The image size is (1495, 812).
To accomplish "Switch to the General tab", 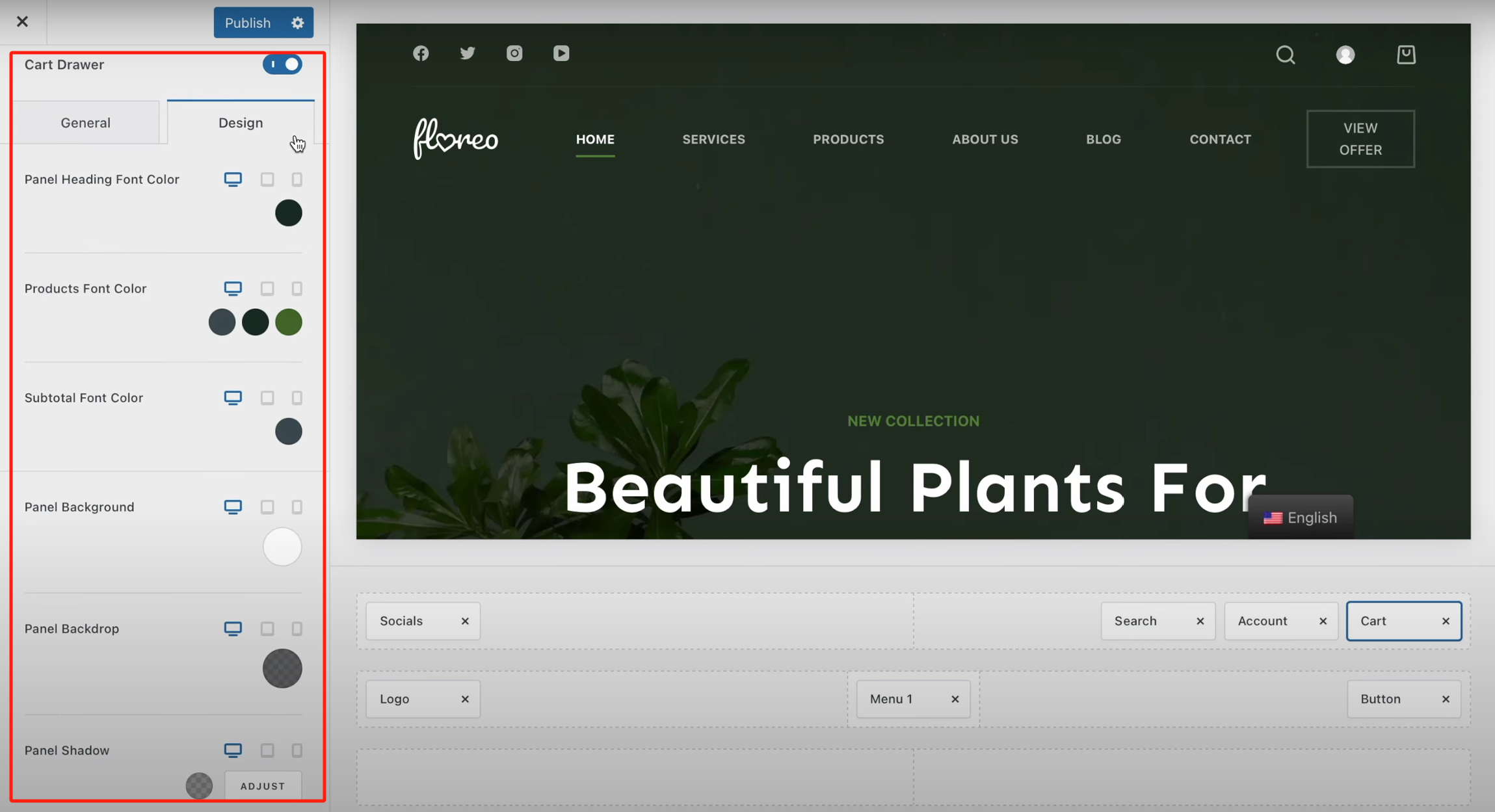I will [x=86, y=123].
